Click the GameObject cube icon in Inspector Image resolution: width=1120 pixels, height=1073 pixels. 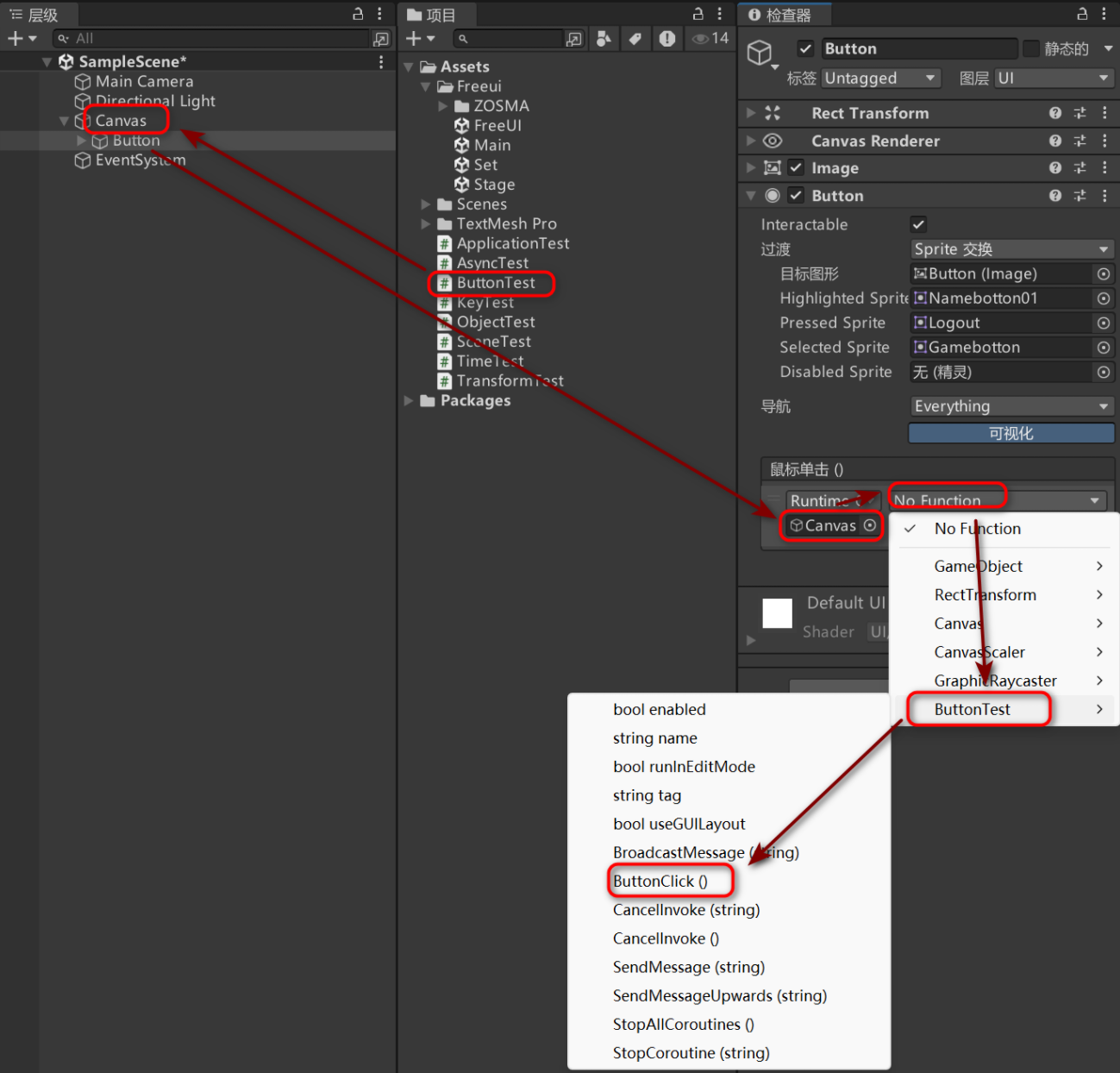tap(760, 53)
